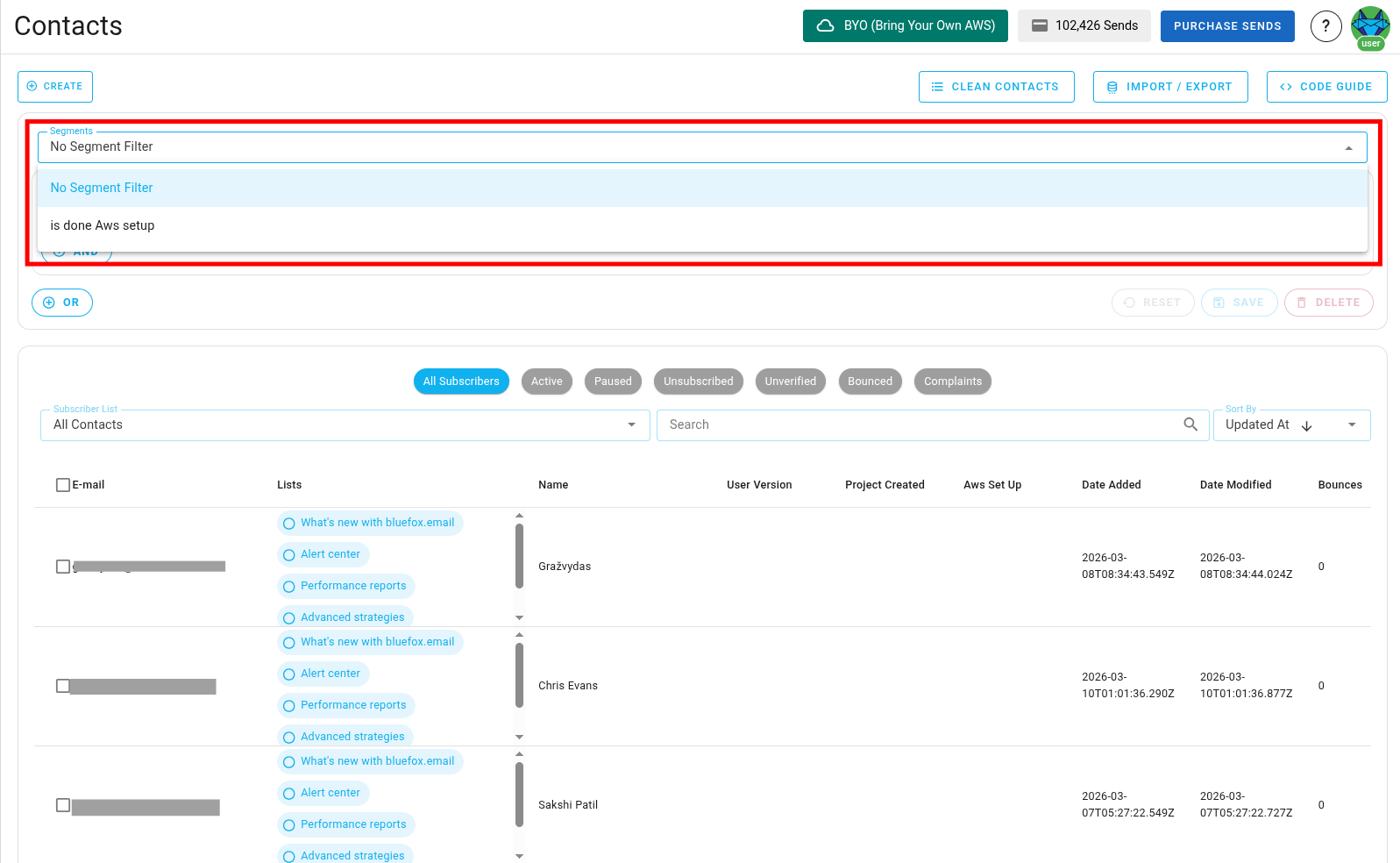Toggle 'Alert center' list for Gražvydas
Screen dimensions: 1400x863
coord(323,554)
